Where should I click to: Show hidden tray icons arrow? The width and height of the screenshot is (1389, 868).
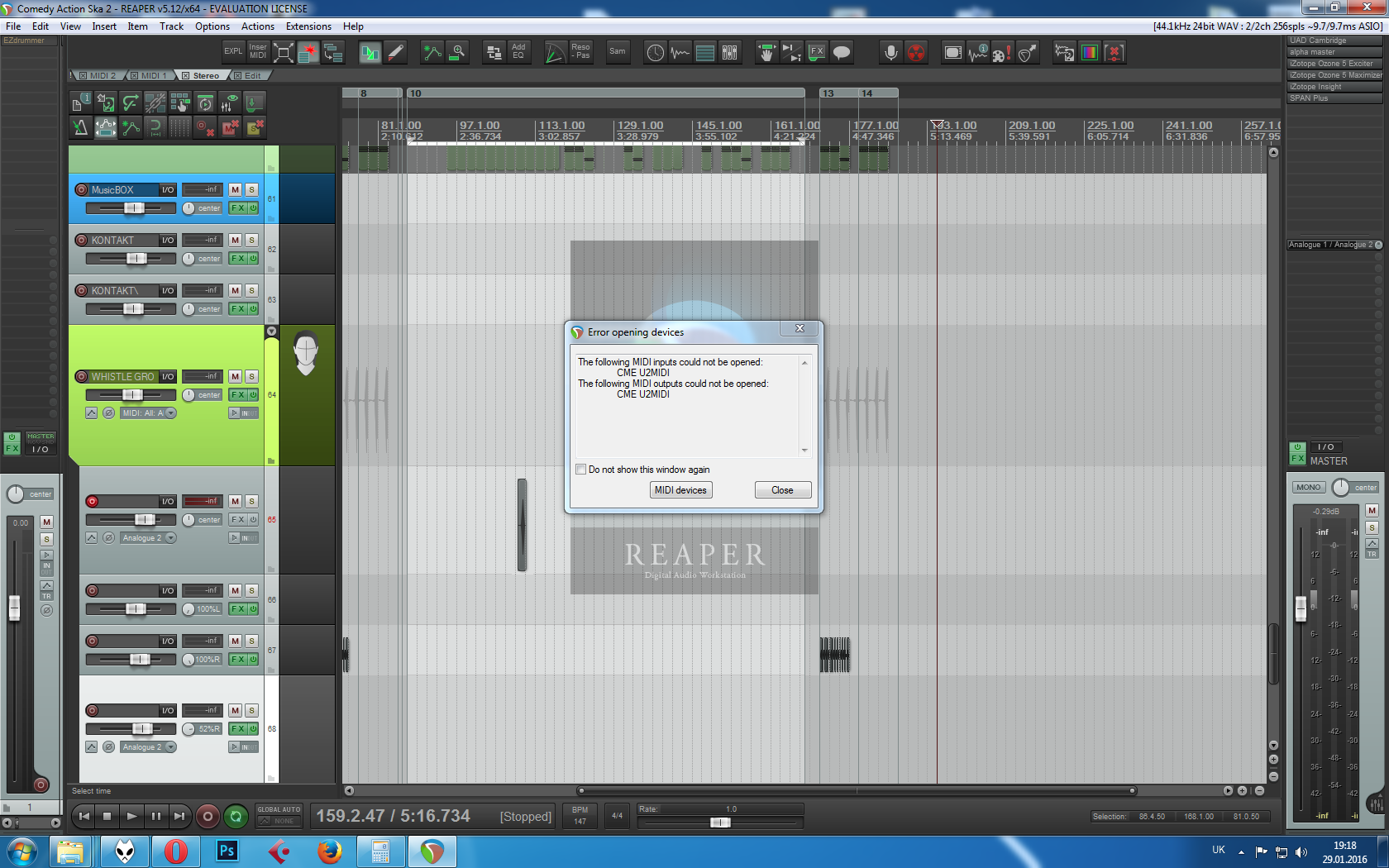tap(1241, 851)
